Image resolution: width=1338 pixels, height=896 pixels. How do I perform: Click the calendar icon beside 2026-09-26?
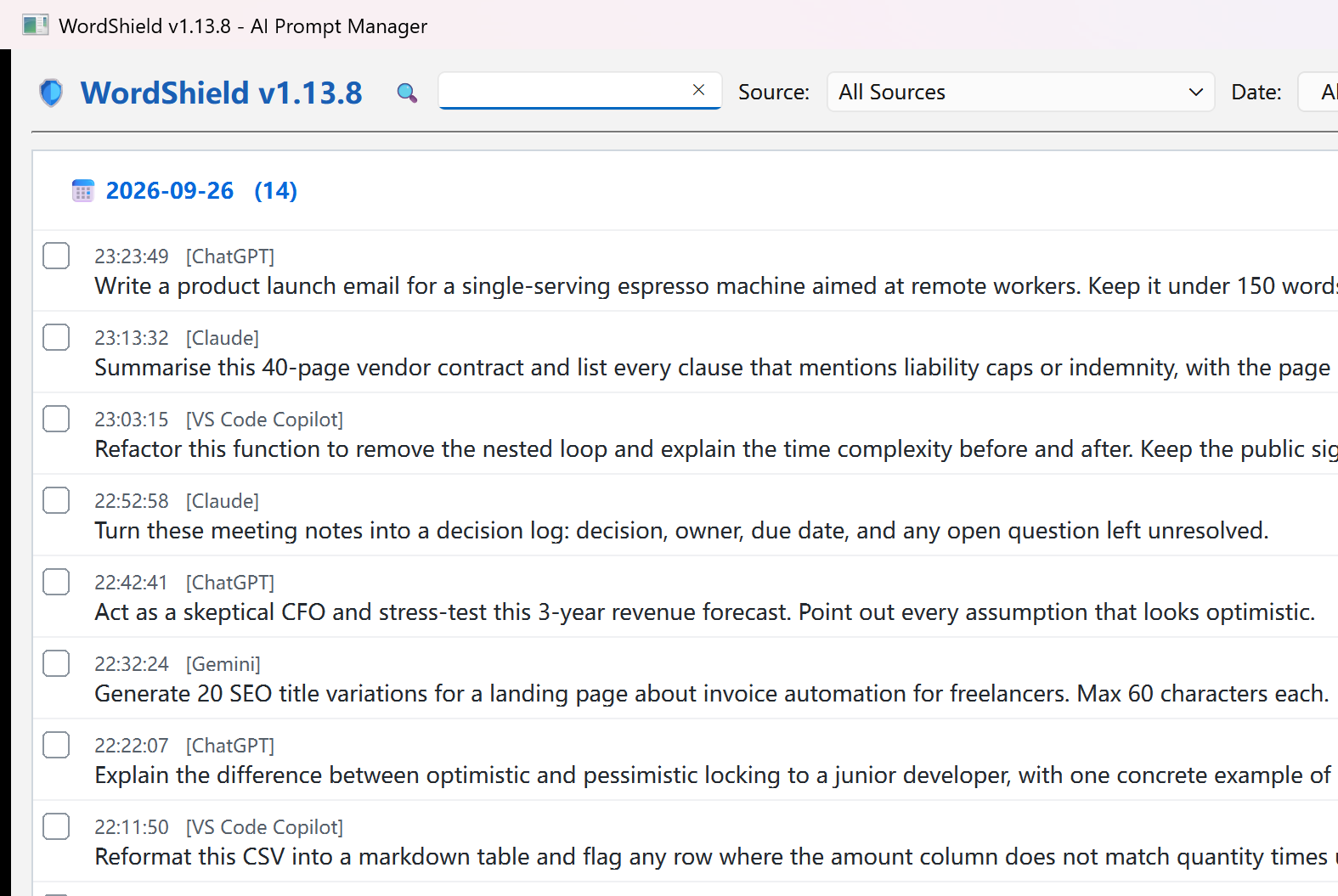coord(83,190)
